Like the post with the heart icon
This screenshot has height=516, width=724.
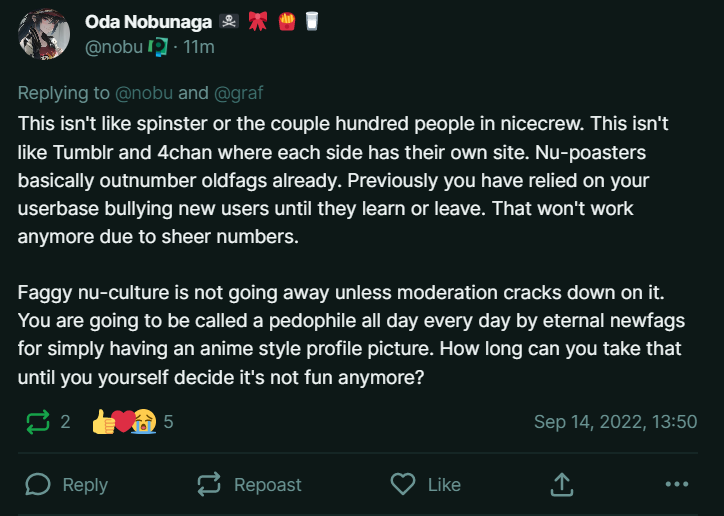click(x=403, y=484)
